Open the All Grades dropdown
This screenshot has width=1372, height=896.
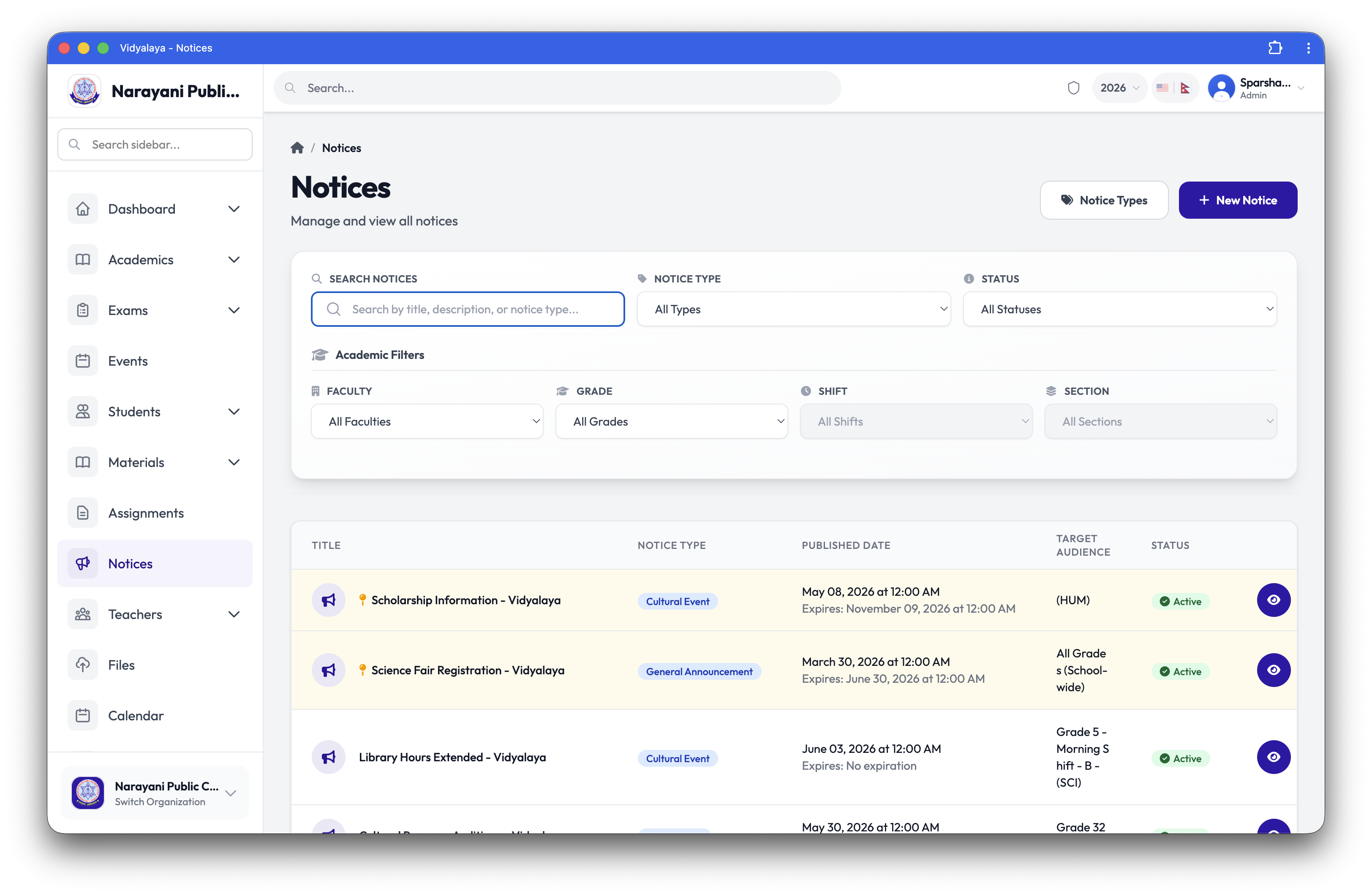(671, 422)
